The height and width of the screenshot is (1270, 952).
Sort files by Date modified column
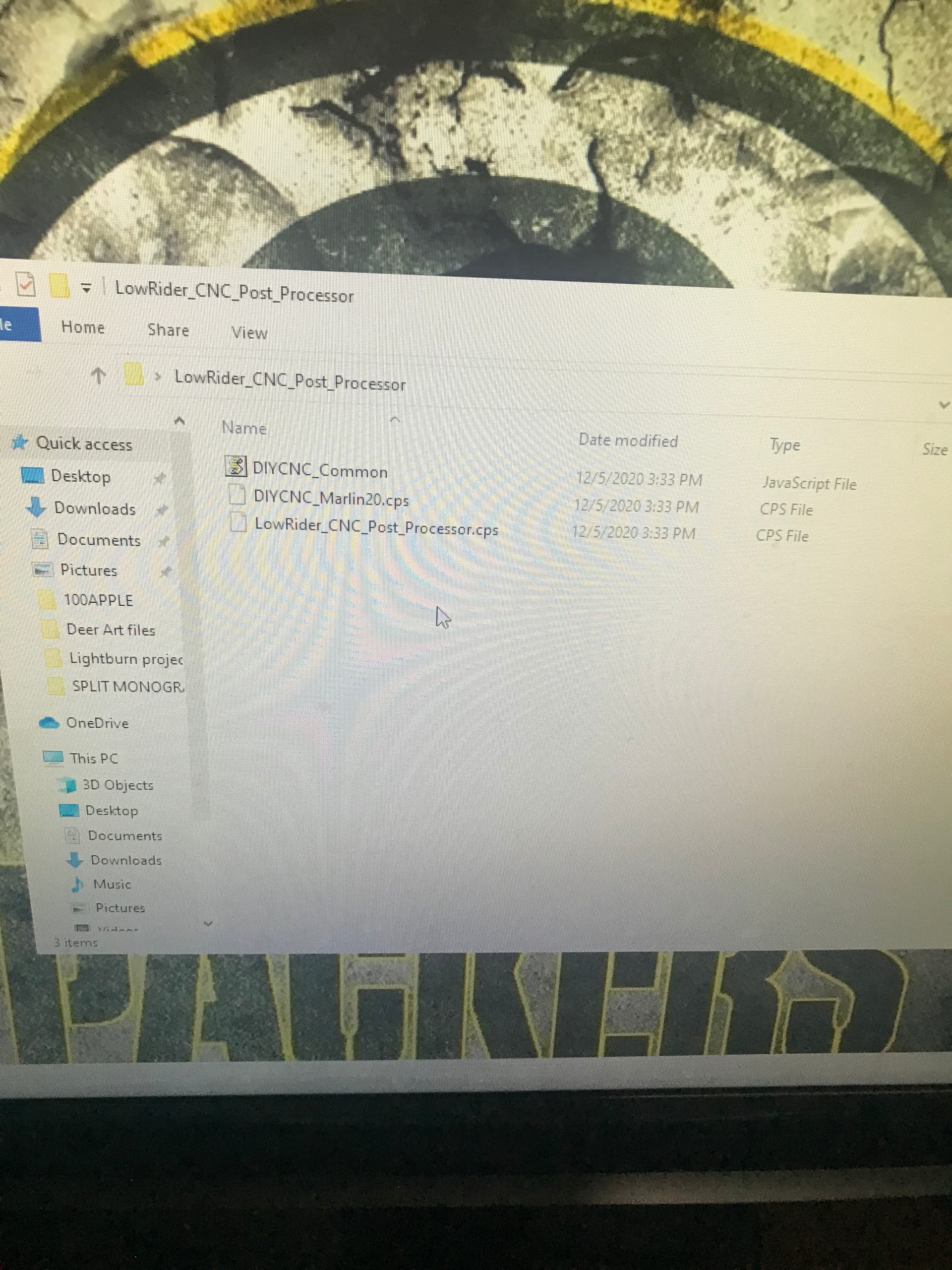pyautogui.click(x=628, y=441)
